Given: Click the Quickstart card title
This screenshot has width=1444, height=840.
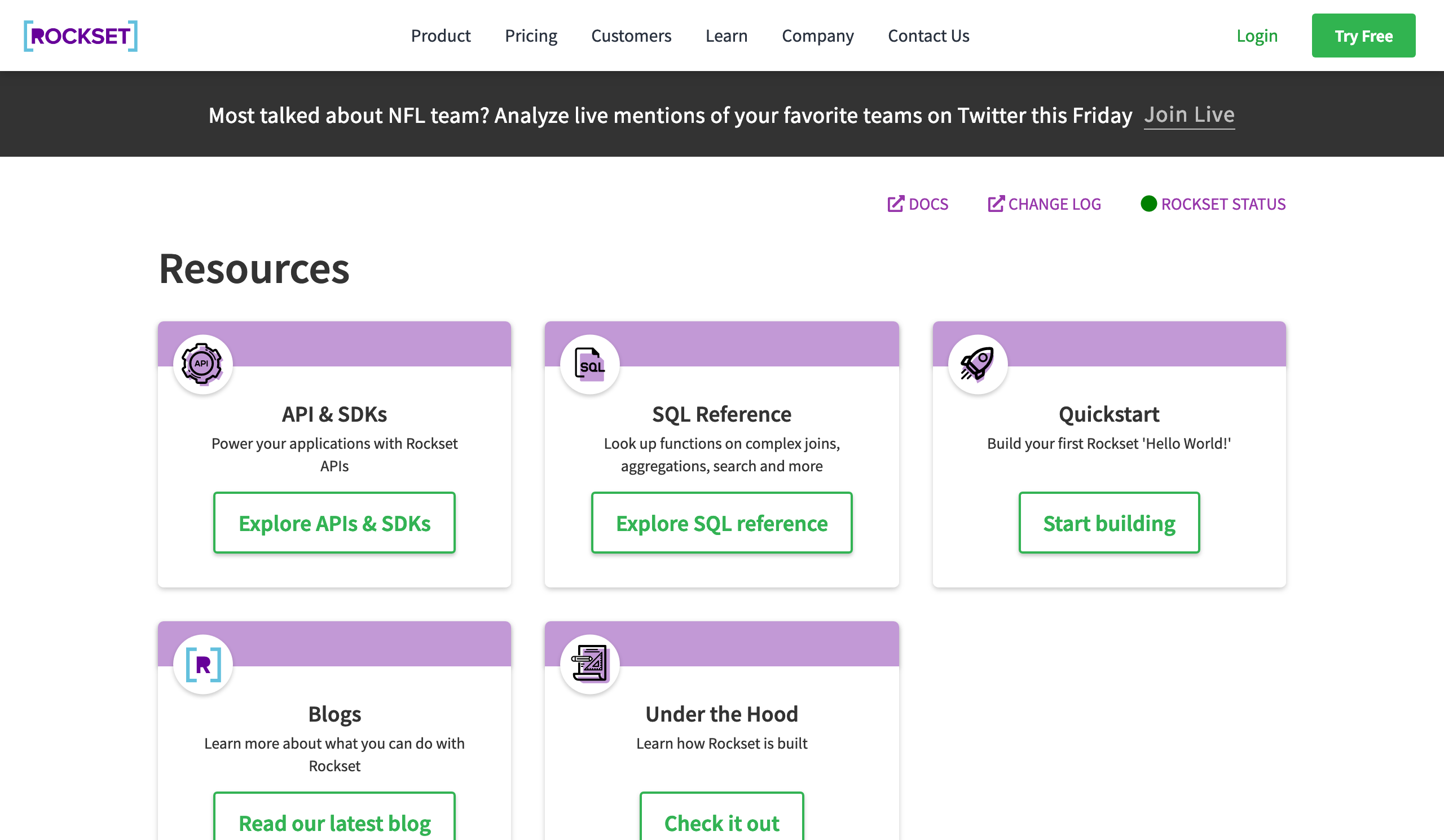Looking at the screenshot, I should click(1109, 414).
